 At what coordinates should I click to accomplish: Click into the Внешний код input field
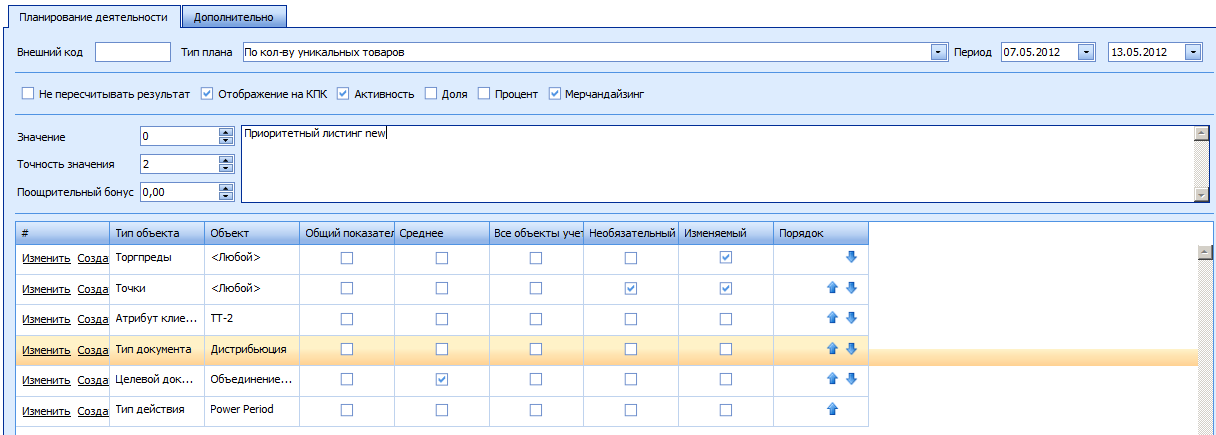(133, 52)
